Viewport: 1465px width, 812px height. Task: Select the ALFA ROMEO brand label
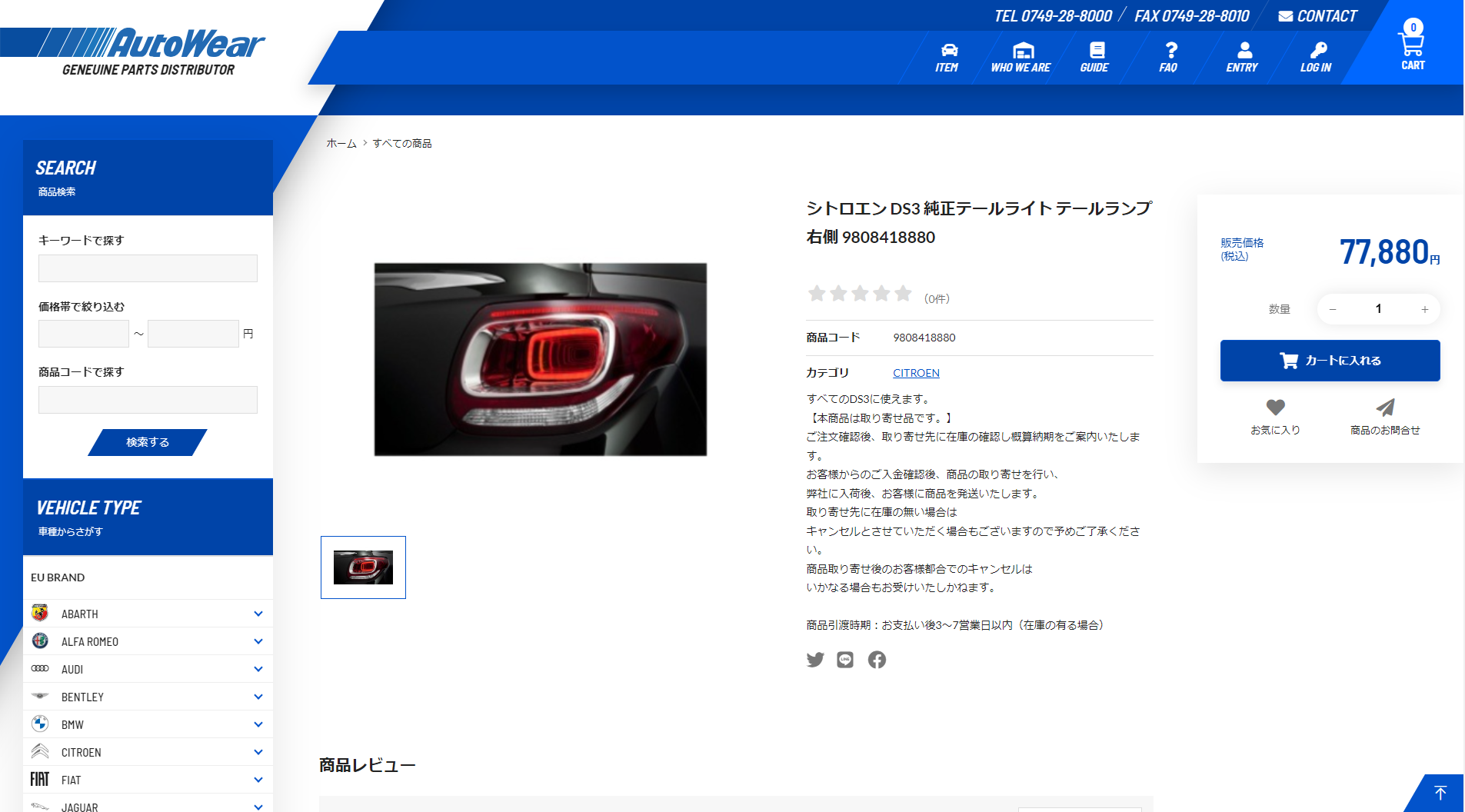click(90, 641)
